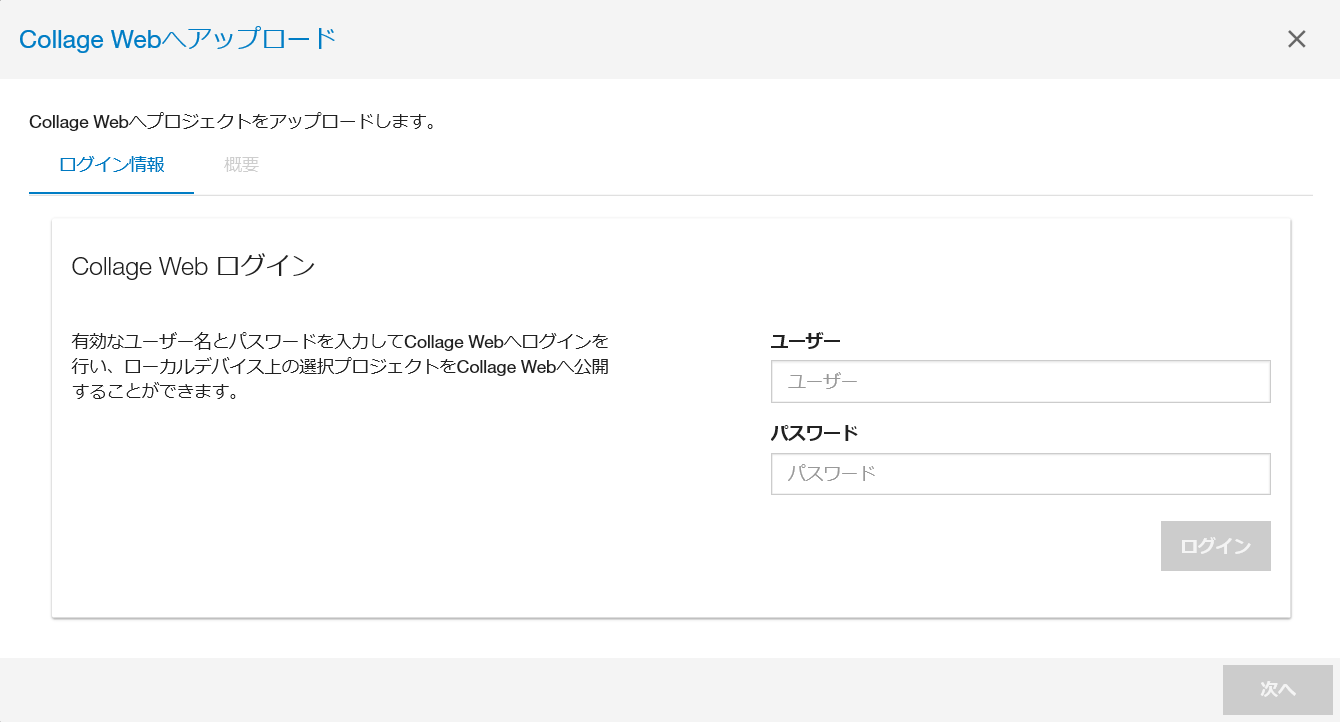Close the Collage Web upload dialog
Image resolution: width=1340 pixels, height=722 pixels.
pos(1296,39)
